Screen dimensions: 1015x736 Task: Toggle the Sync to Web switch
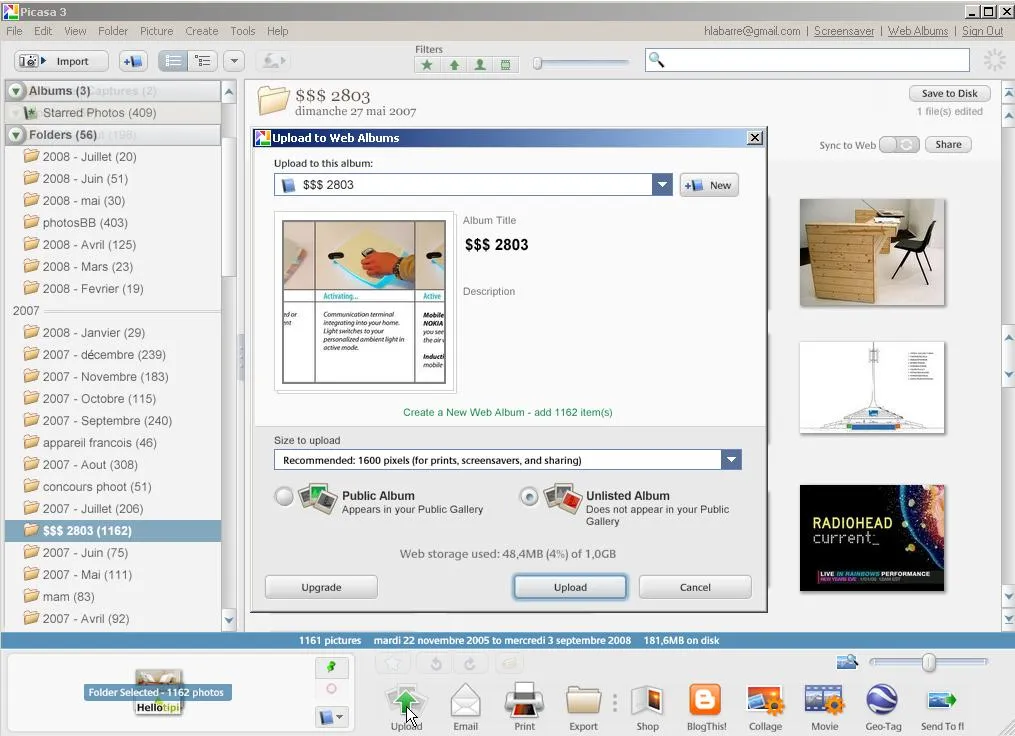coord(899,145)
